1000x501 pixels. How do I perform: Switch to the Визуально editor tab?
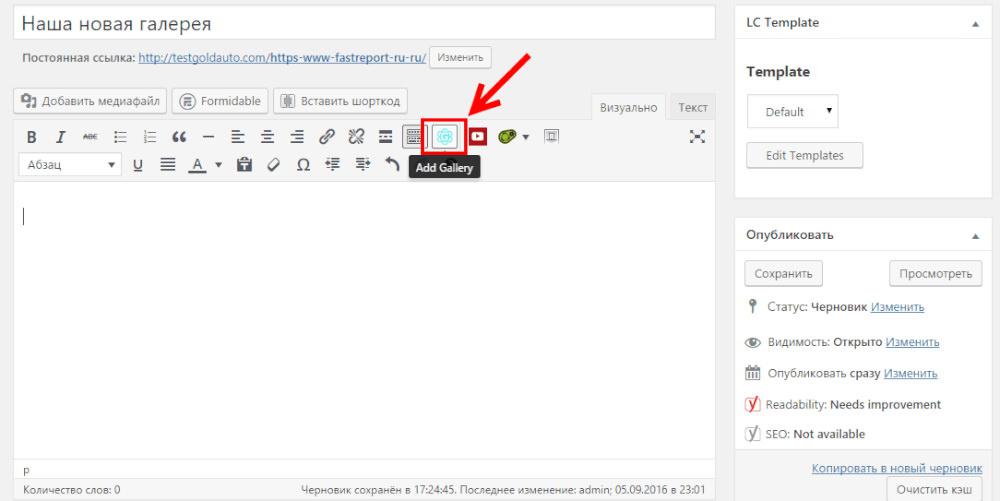pyautogui.click(x=629, y=108)
